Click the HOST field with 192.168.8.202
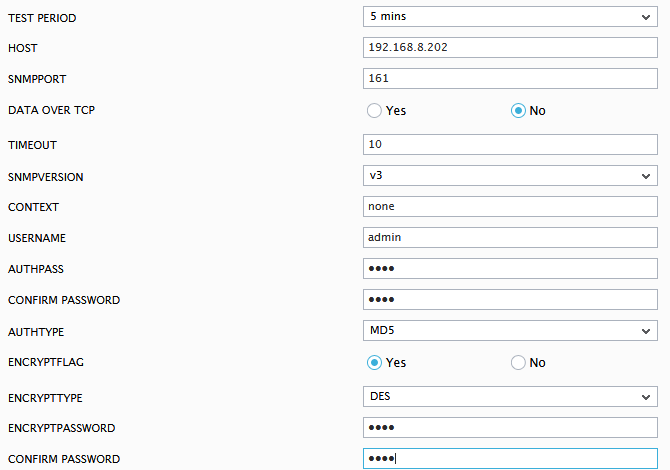The width and height of the screenshot is (670, 470). (x=510, y=47)
